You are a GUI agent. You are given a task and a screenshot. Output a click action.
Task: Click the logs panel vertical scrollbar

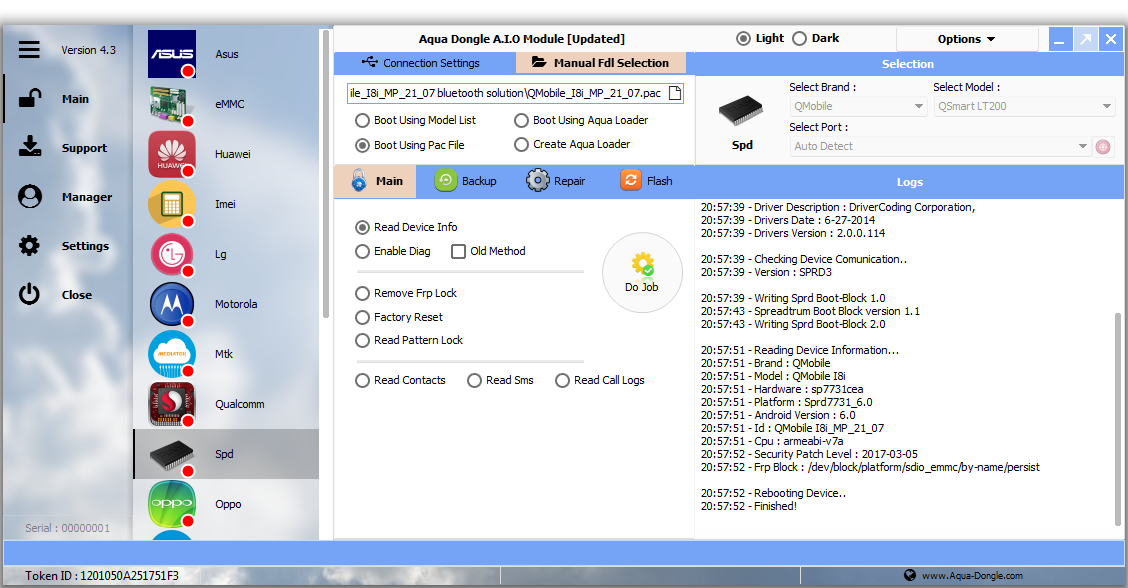1117,420
